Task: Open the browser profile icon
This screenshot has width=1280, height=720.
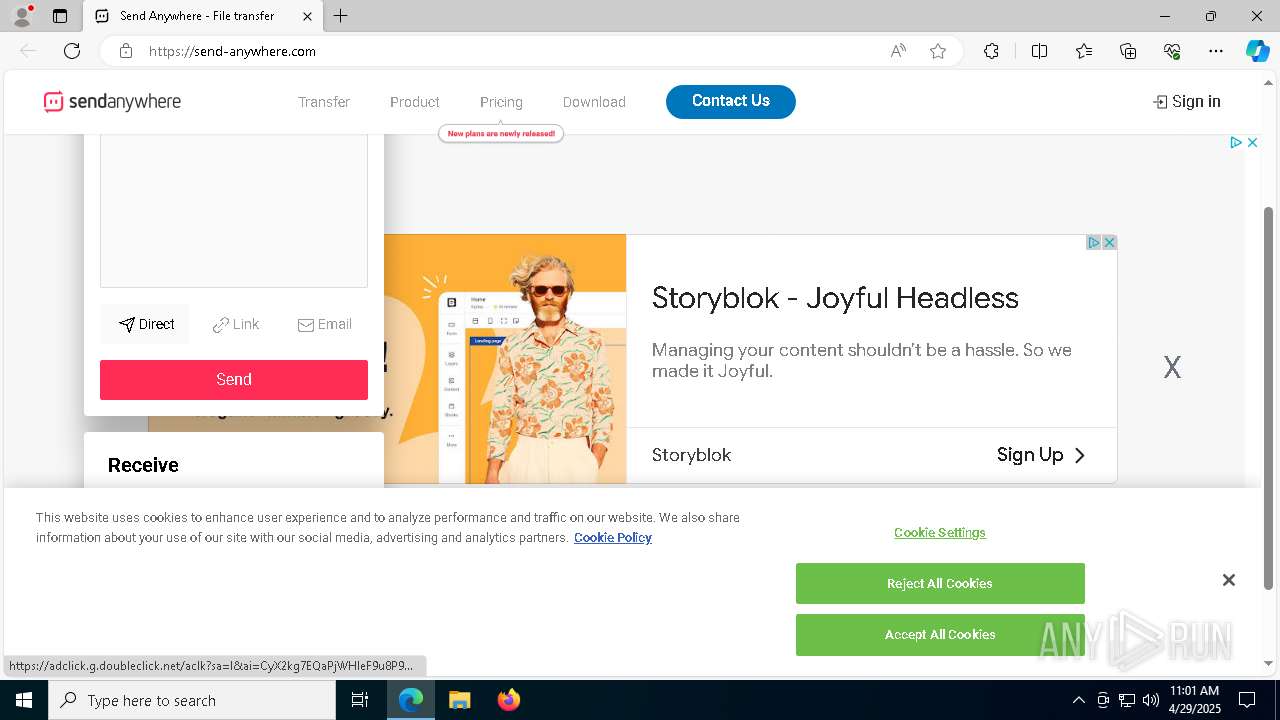Action: click(21, 16)
